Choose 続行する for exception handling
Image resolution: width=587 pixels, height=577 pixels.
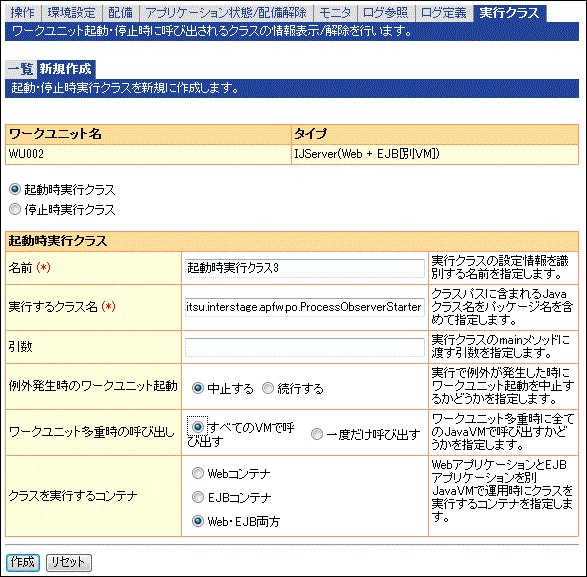tap(268, 388)
